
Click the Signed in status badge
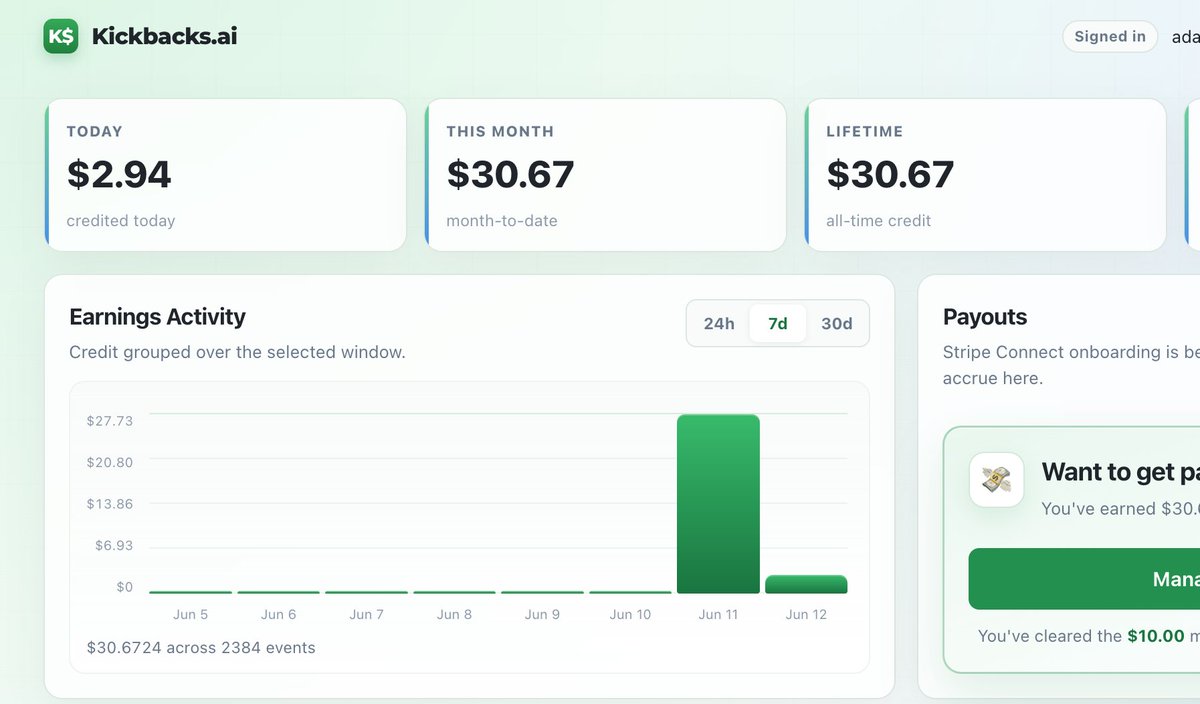(x=1110, y=37)
